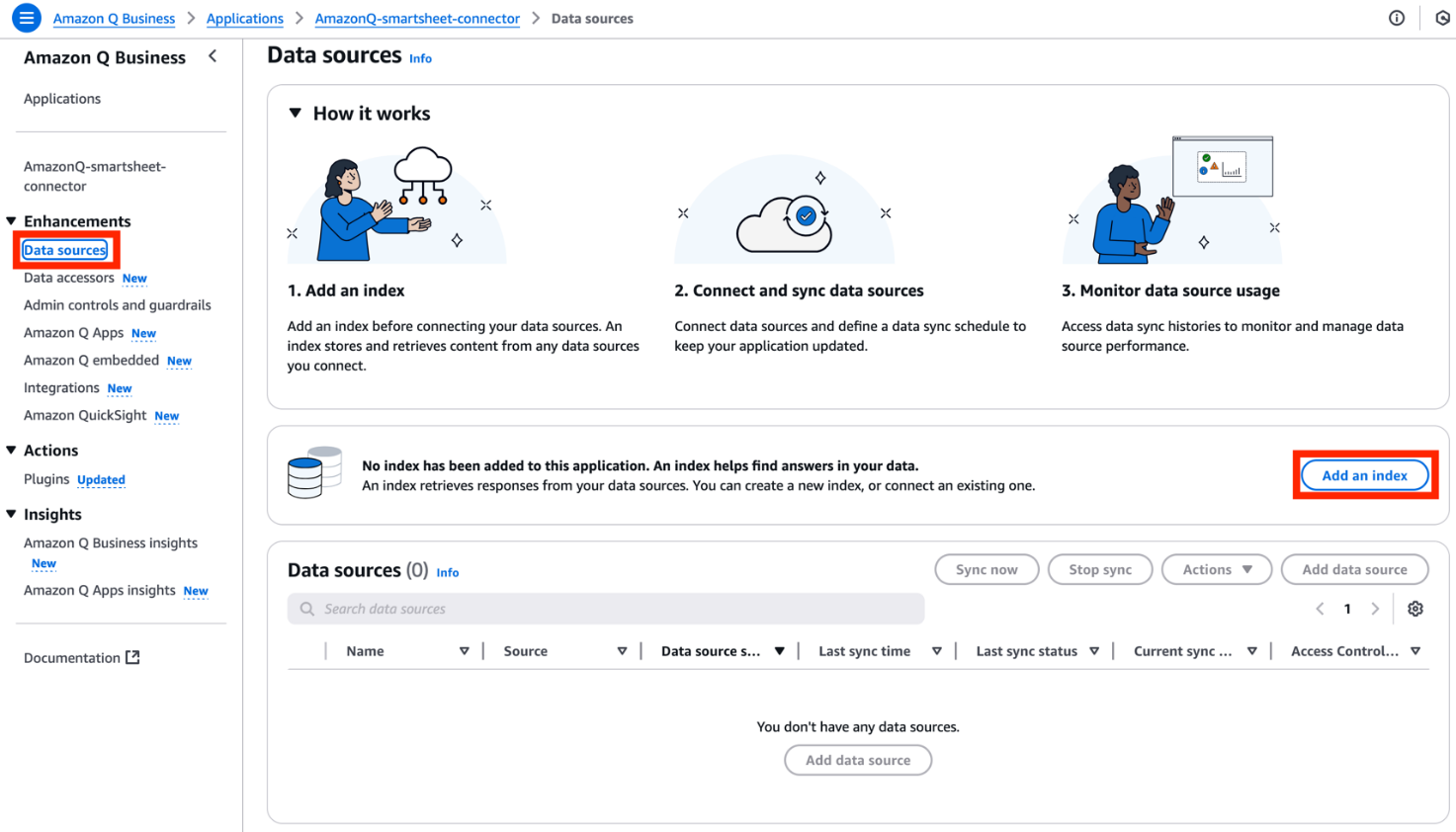The height and width of the screenshot is (832, 1456).
Task: Sort by Data source status column arrow
Action: tap(780, 651)
